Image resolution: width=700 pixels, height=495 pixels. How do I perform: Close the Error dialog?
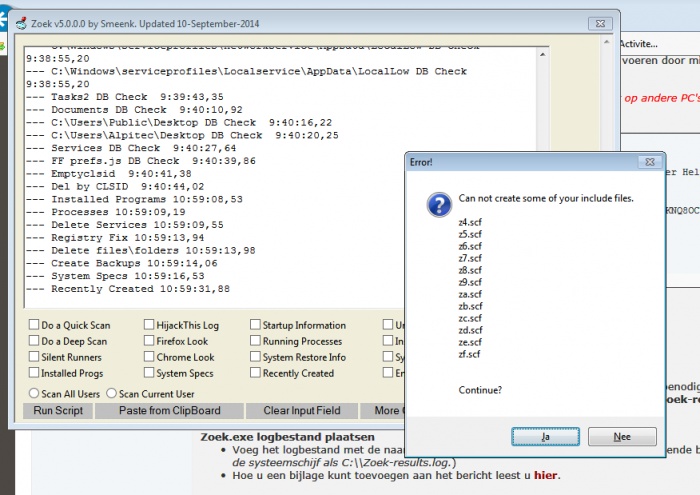[650, 162]
